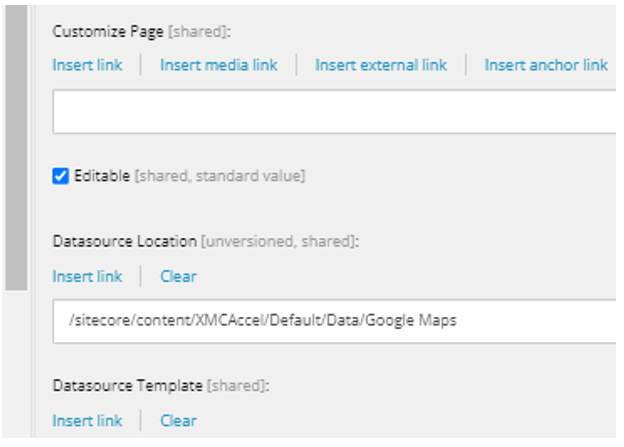Clear the Datasource Template value
This screenshot has height=447, width=624.
178,421
